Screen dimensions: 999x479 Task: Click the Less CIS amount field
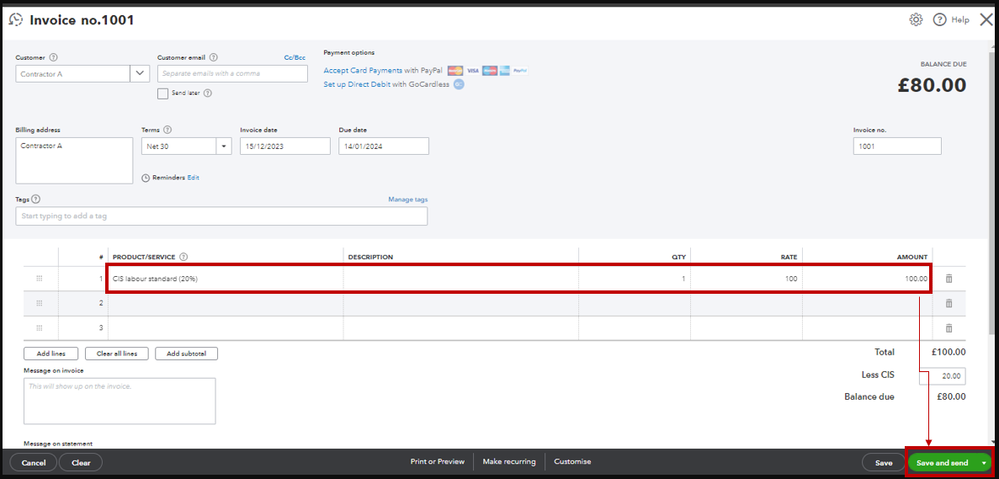click(x=942, y=376)
